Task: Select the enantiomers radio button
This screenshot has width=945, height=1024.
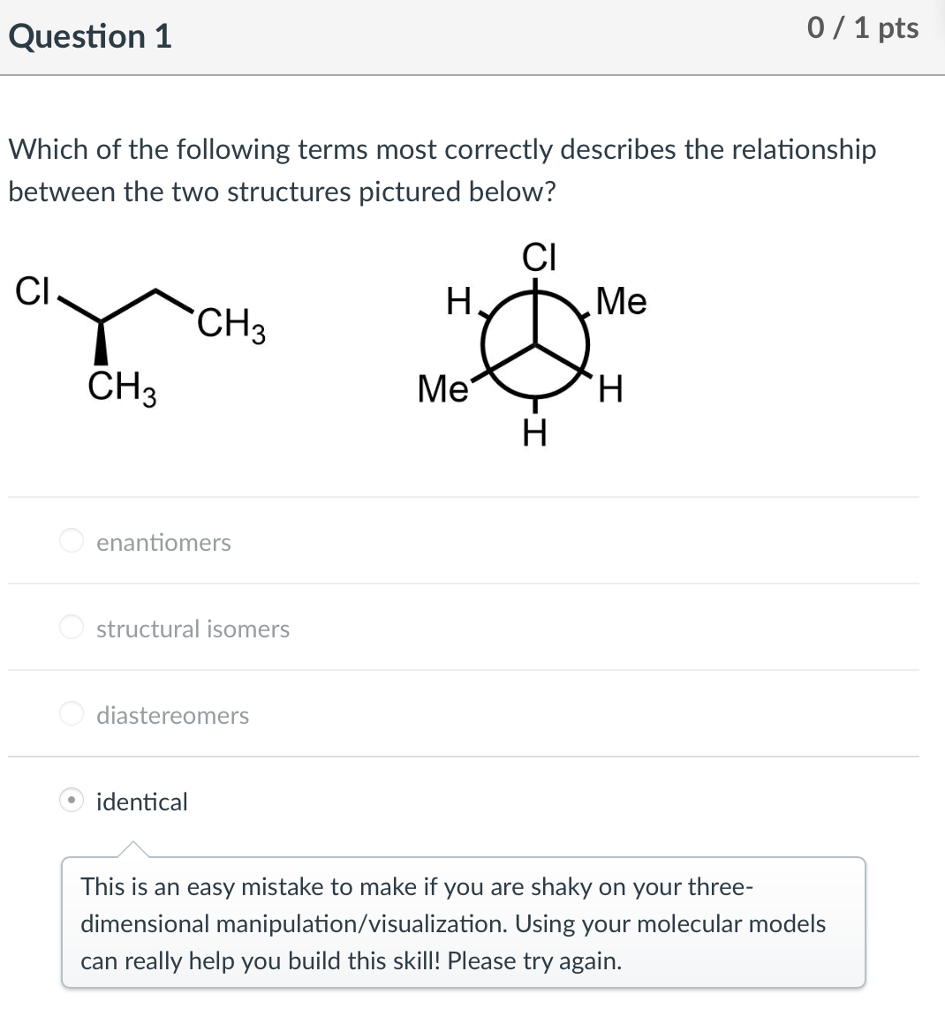Action: coord(71,541)
